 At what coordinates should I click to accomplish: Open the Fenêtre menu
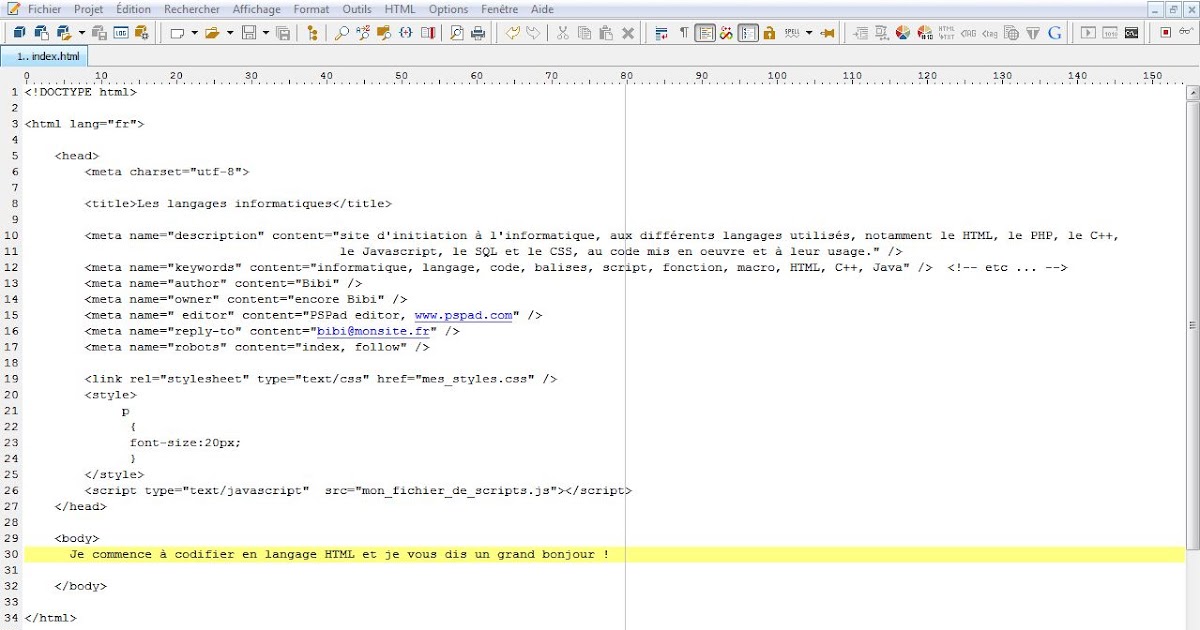pos(499,9)
